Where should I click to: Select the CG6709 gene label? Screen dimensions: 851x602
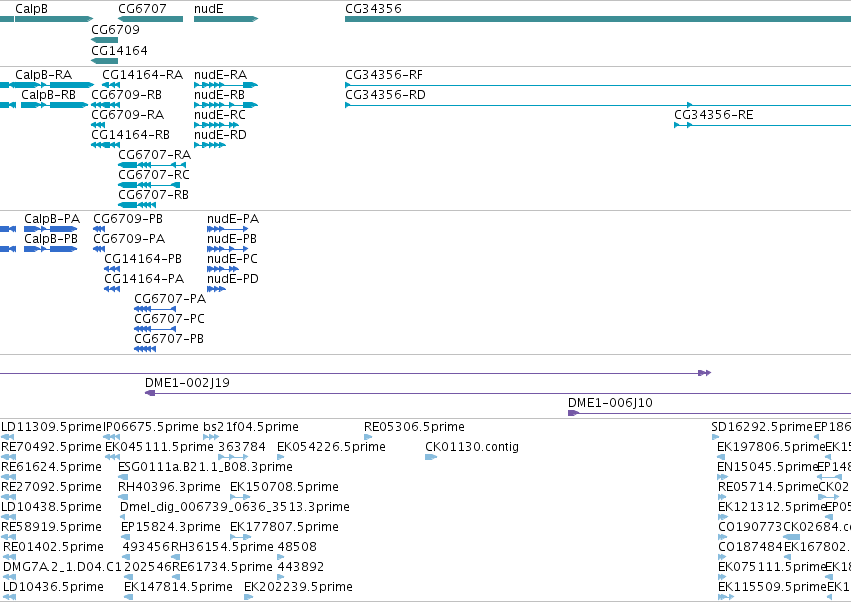[x=115, y=29]
